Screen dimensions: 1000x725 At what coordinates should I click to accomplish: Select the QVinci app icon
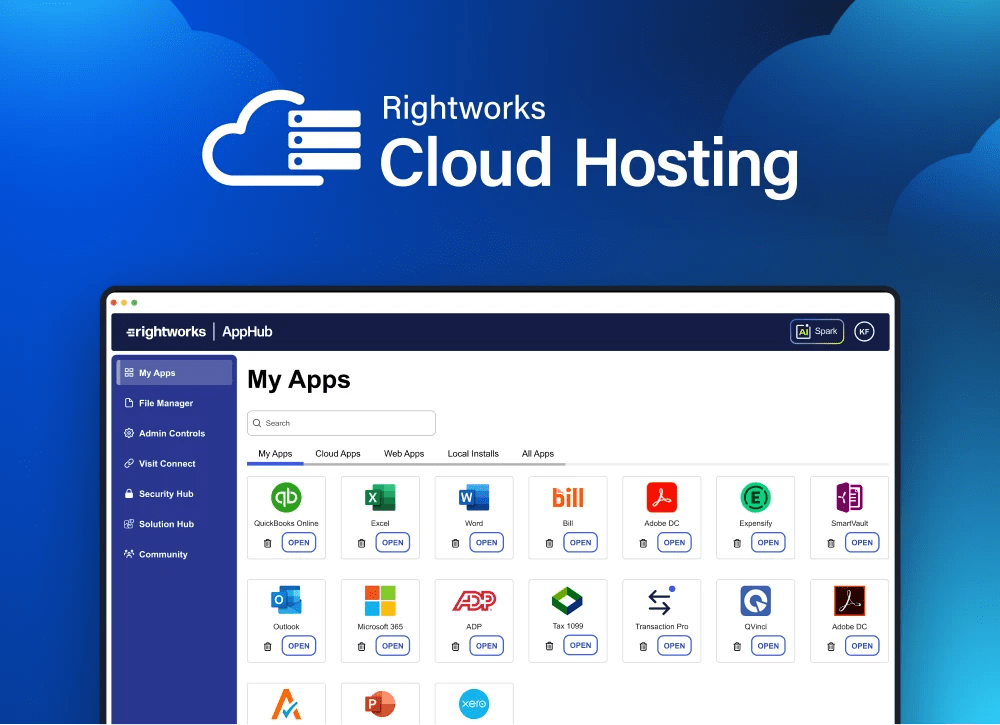pyautogui.click(x=755, y=601)
